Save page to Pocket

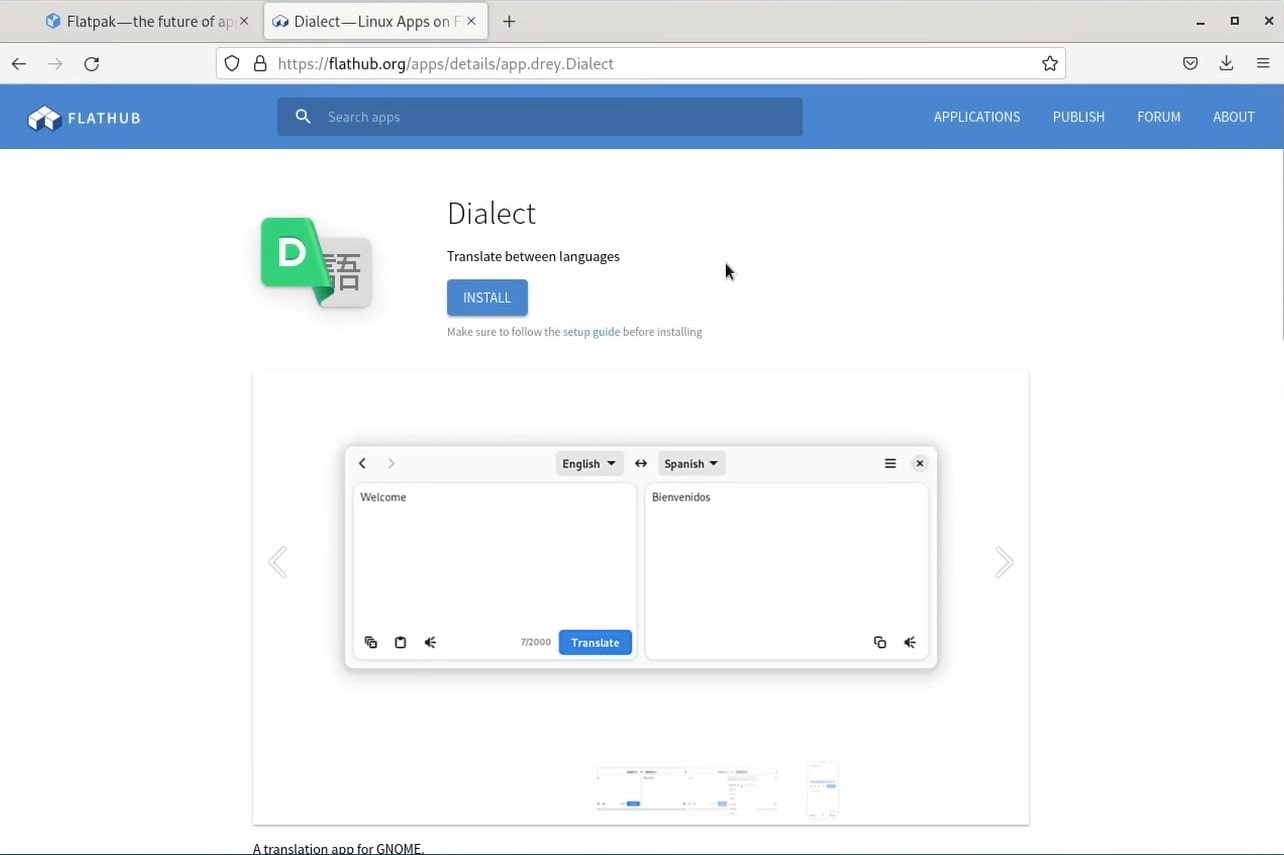click(1190, 64)
